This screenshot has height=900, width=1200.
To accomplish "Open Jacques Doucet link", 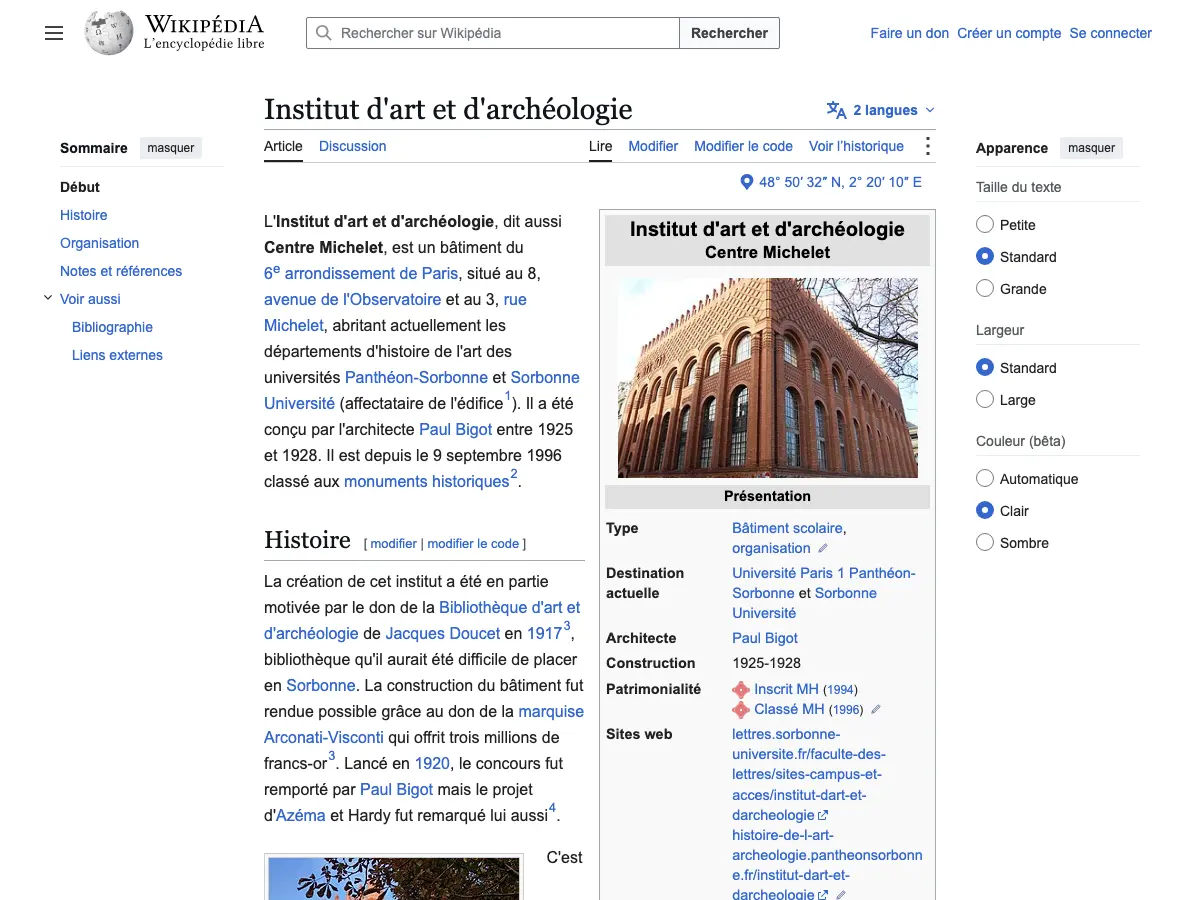I will [x=442, y=633].
